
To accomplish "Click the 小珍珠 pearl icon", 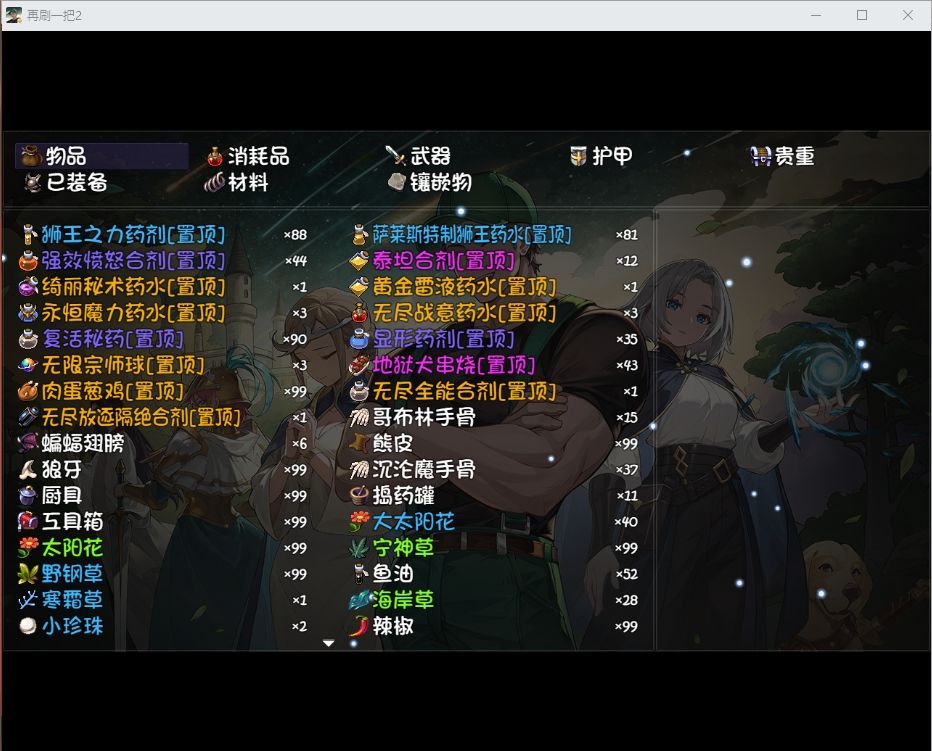I will pyautogui.click(x=28, y=626).
